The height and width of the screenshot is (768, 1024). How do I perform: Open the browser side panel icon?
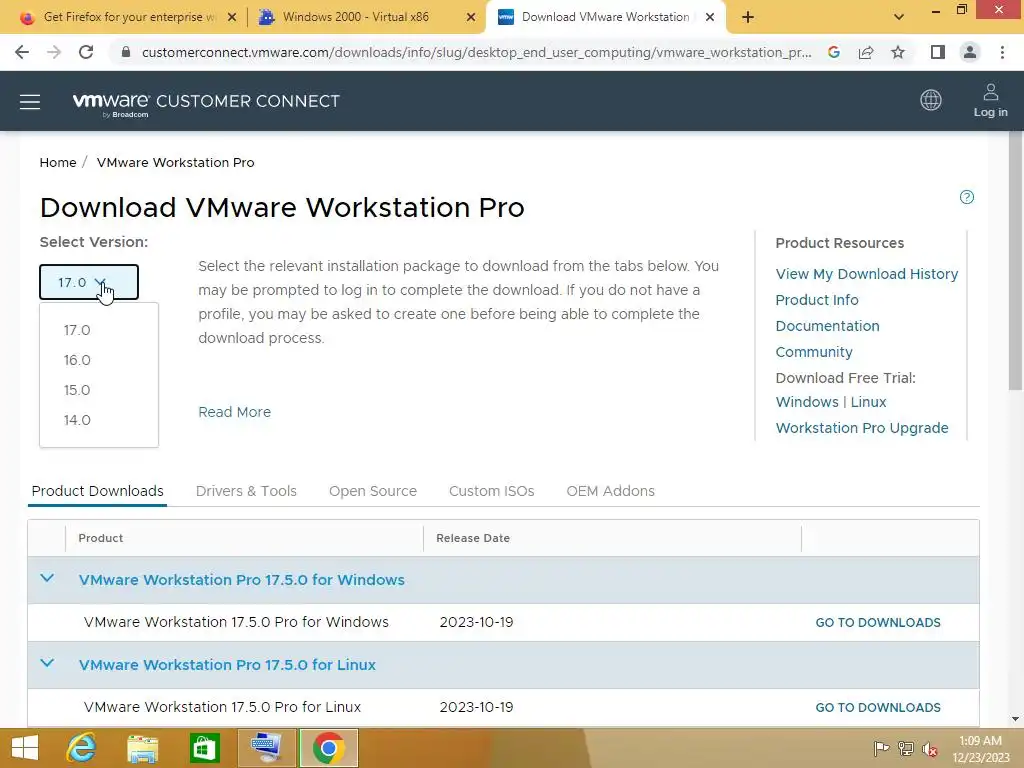click(938, 52)
